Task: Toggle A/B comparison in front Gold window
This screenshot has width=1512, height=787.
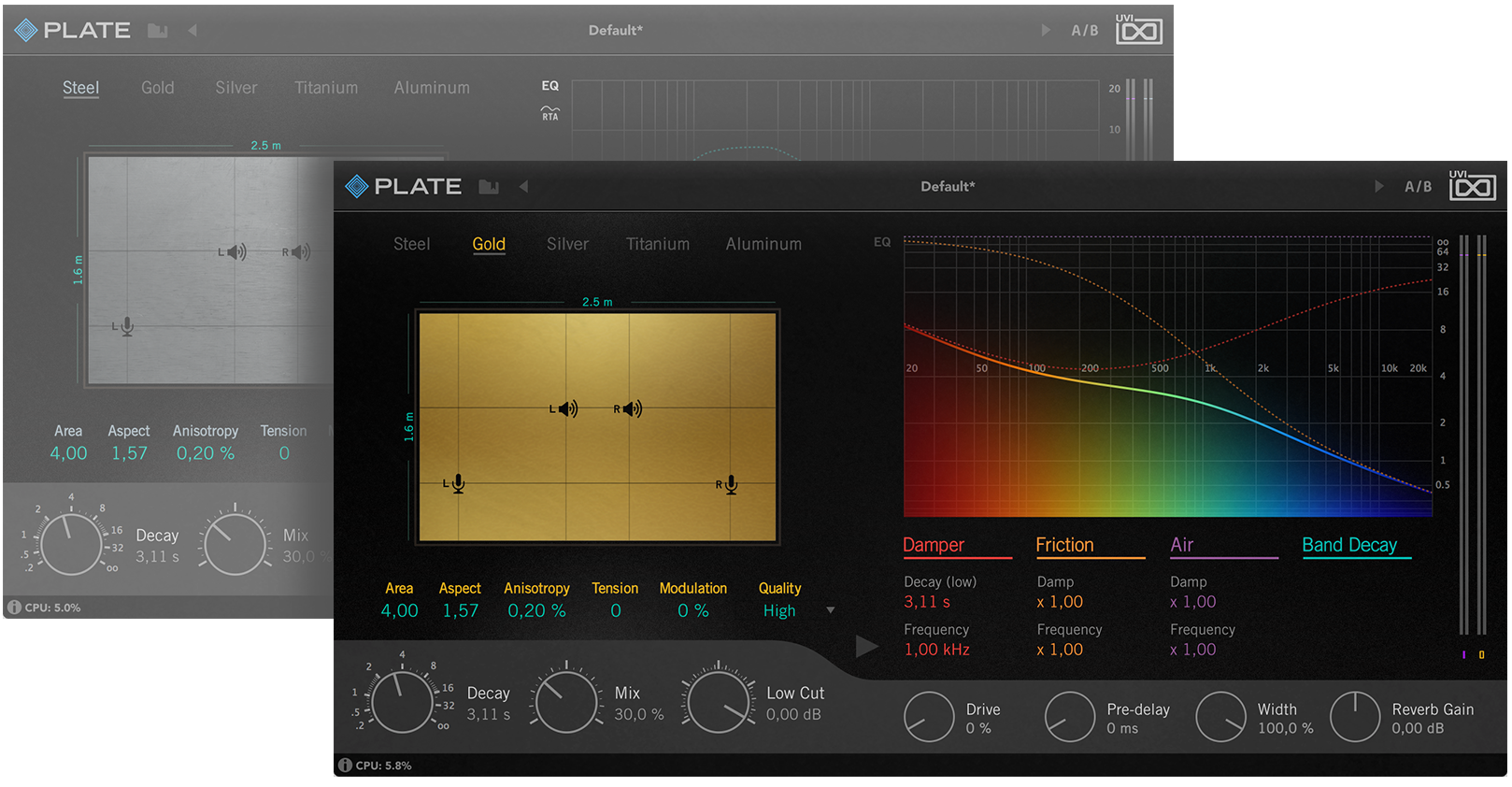Action: [1418, 187]
